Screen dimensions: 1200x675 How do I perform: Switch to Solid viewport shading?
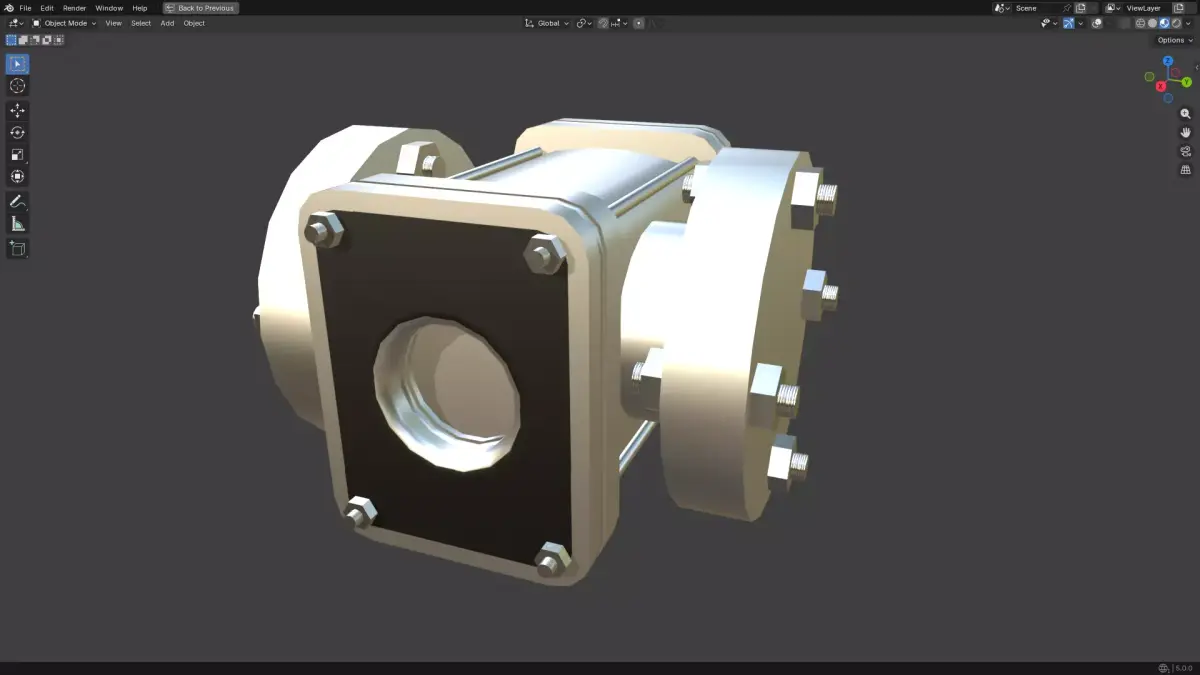click(x=1152, y=23)
